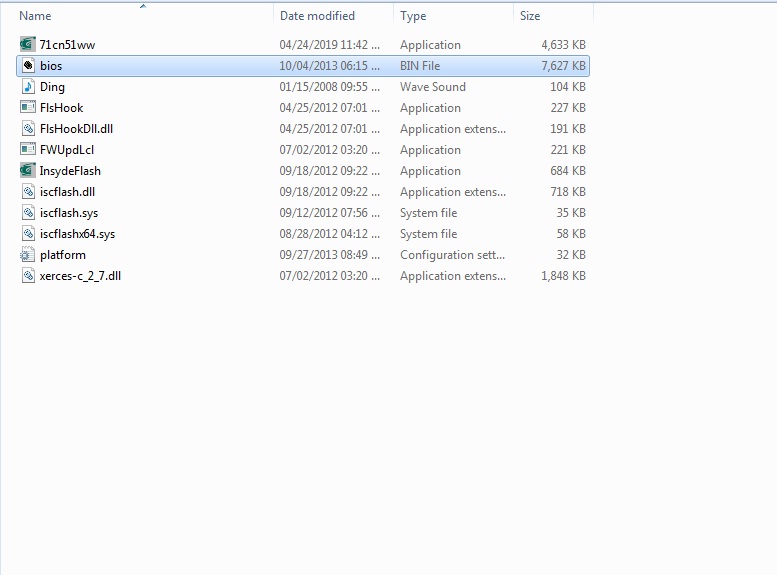Click the date 08/28/2012 04:12
The width and height of the screenshot is (777, 577).
[330, 234]
